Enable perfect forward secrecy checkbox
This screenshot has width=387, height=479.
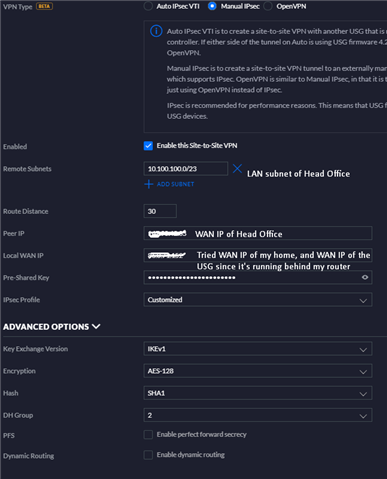148,435
